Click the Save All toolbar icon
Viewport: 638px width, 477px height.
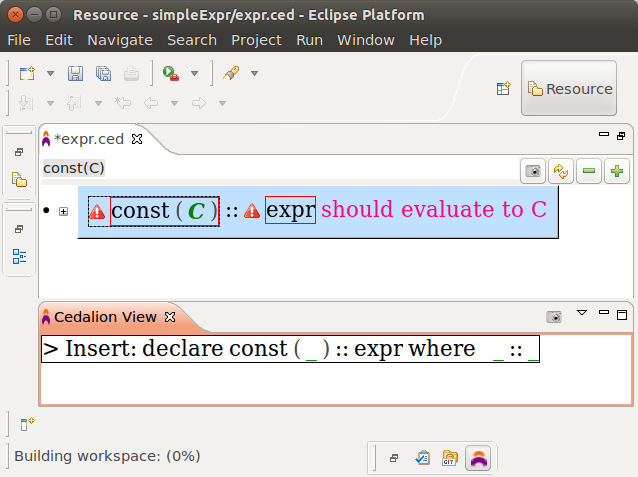coord(103,73)
